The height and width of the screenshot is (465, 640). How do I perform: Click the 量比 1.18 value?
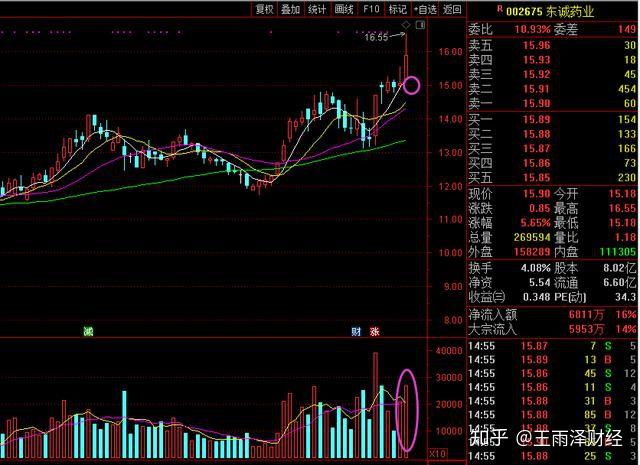coord(625,238)
